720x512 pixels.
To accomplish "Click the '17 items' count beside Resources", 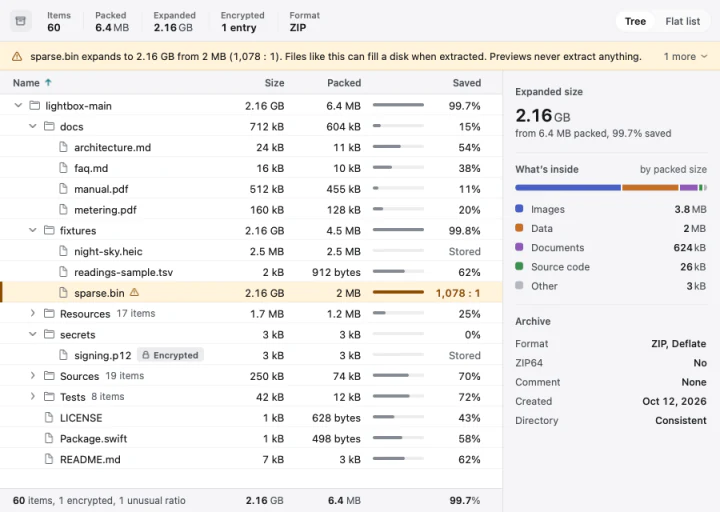I will click(x=136, y=313).
